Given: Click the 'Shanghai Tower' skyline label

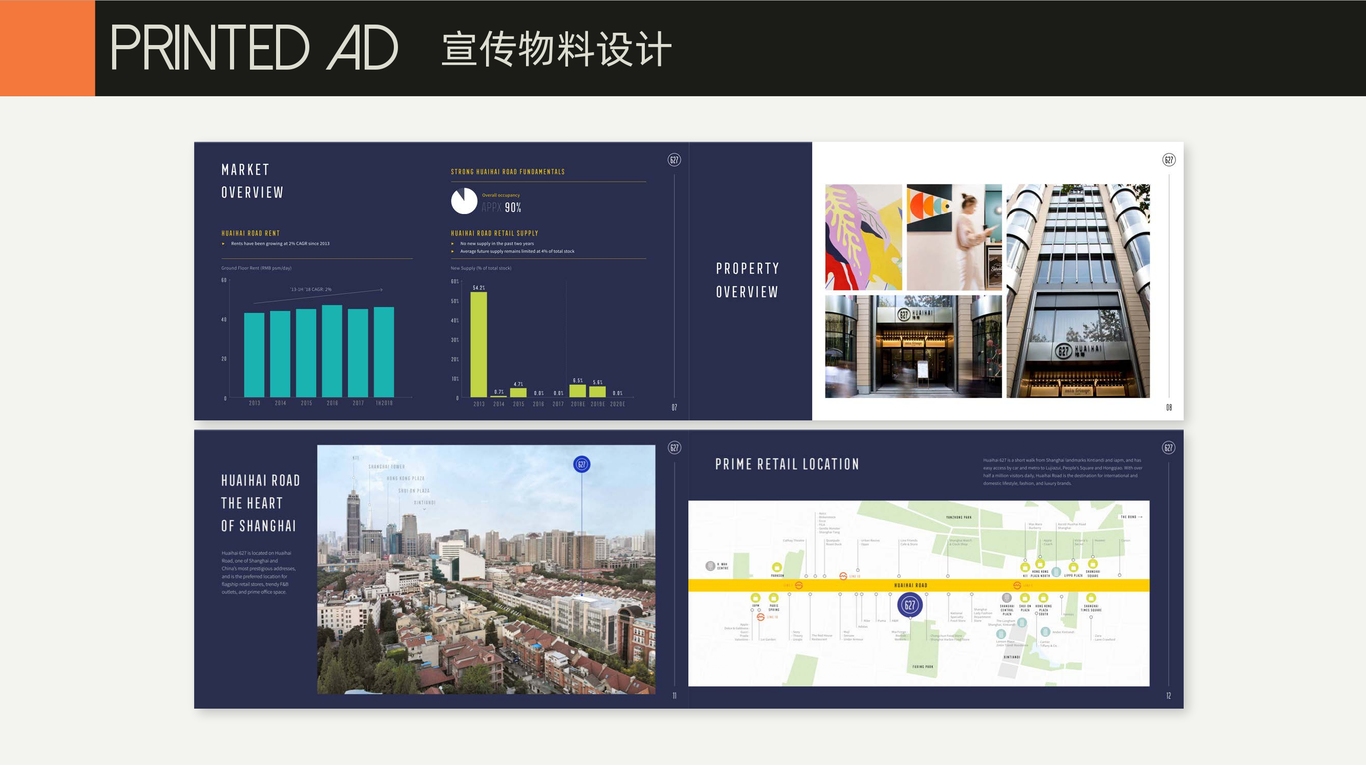Looking at the screenshot, I should click(387, 467).
